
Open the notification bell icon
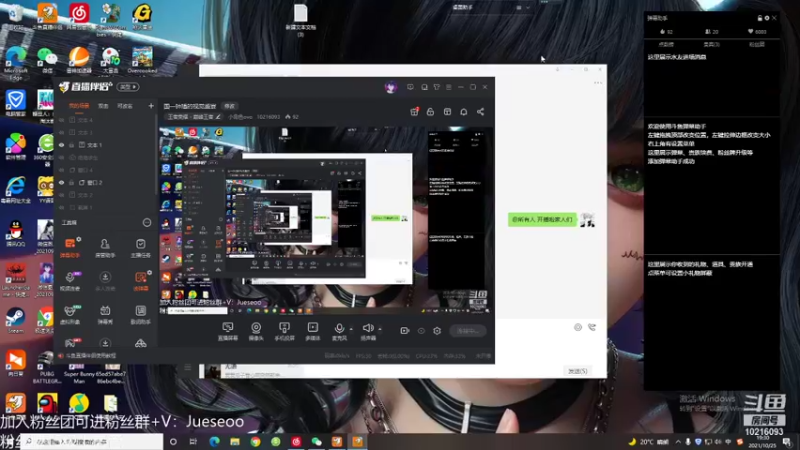[x=464, y=112]
